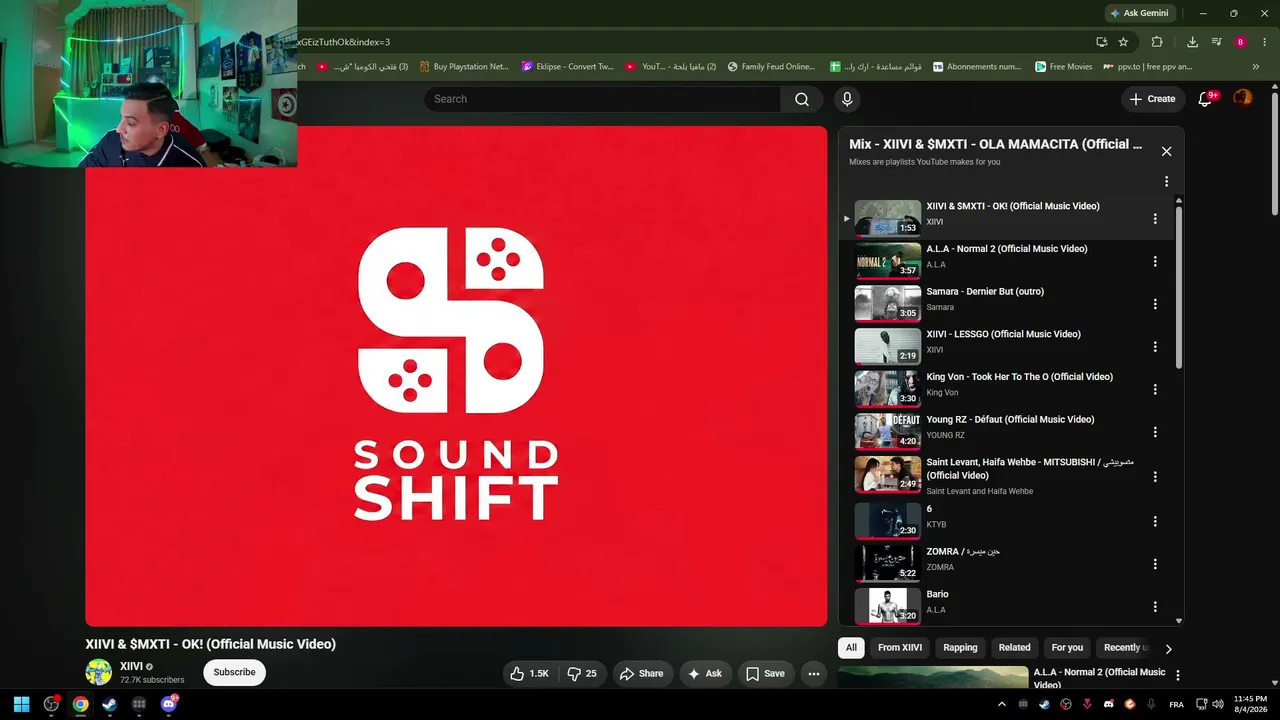Open options for King Von playlist entry
The image size is (1280, 720).
pyautogui.click(x=1155, y=390)
